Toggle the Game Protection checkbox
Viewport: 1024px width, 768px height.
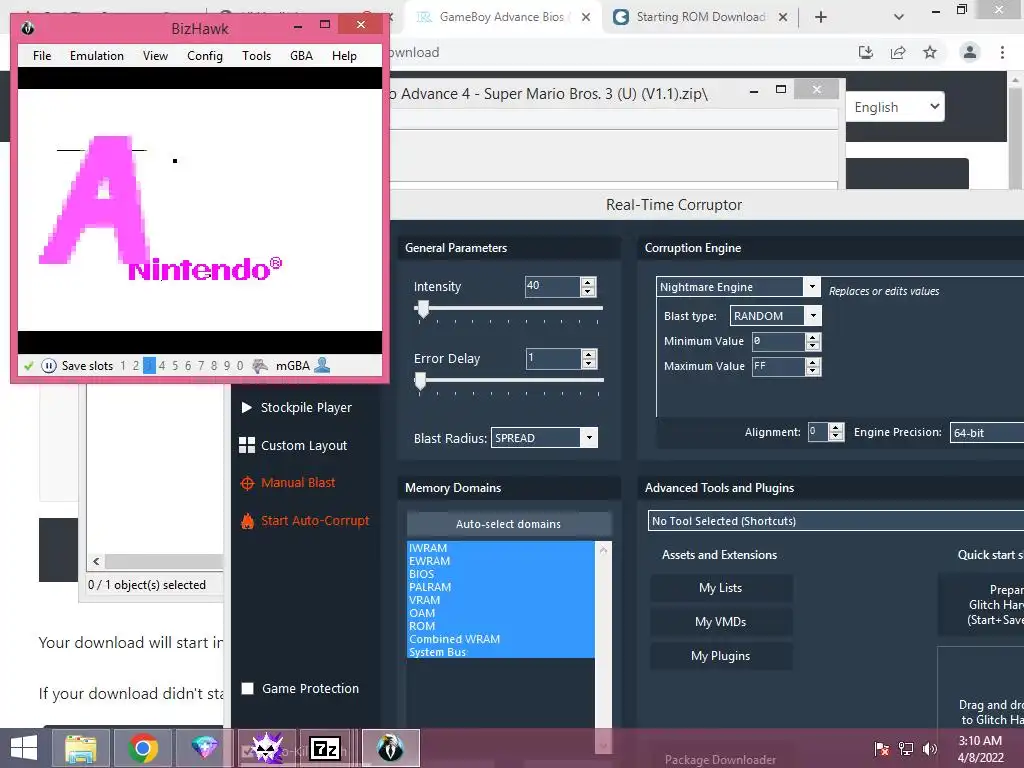point(248,688)
